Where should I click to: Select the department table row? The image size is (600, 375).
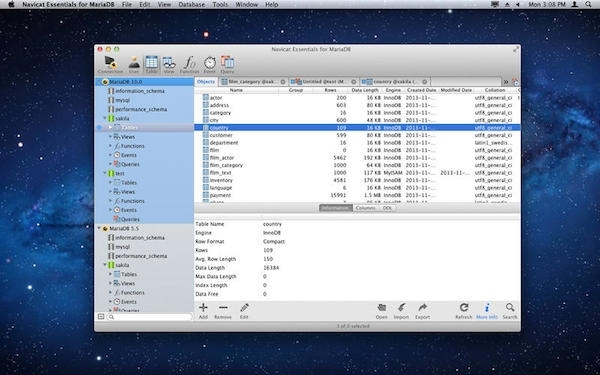tap(357, 143)
